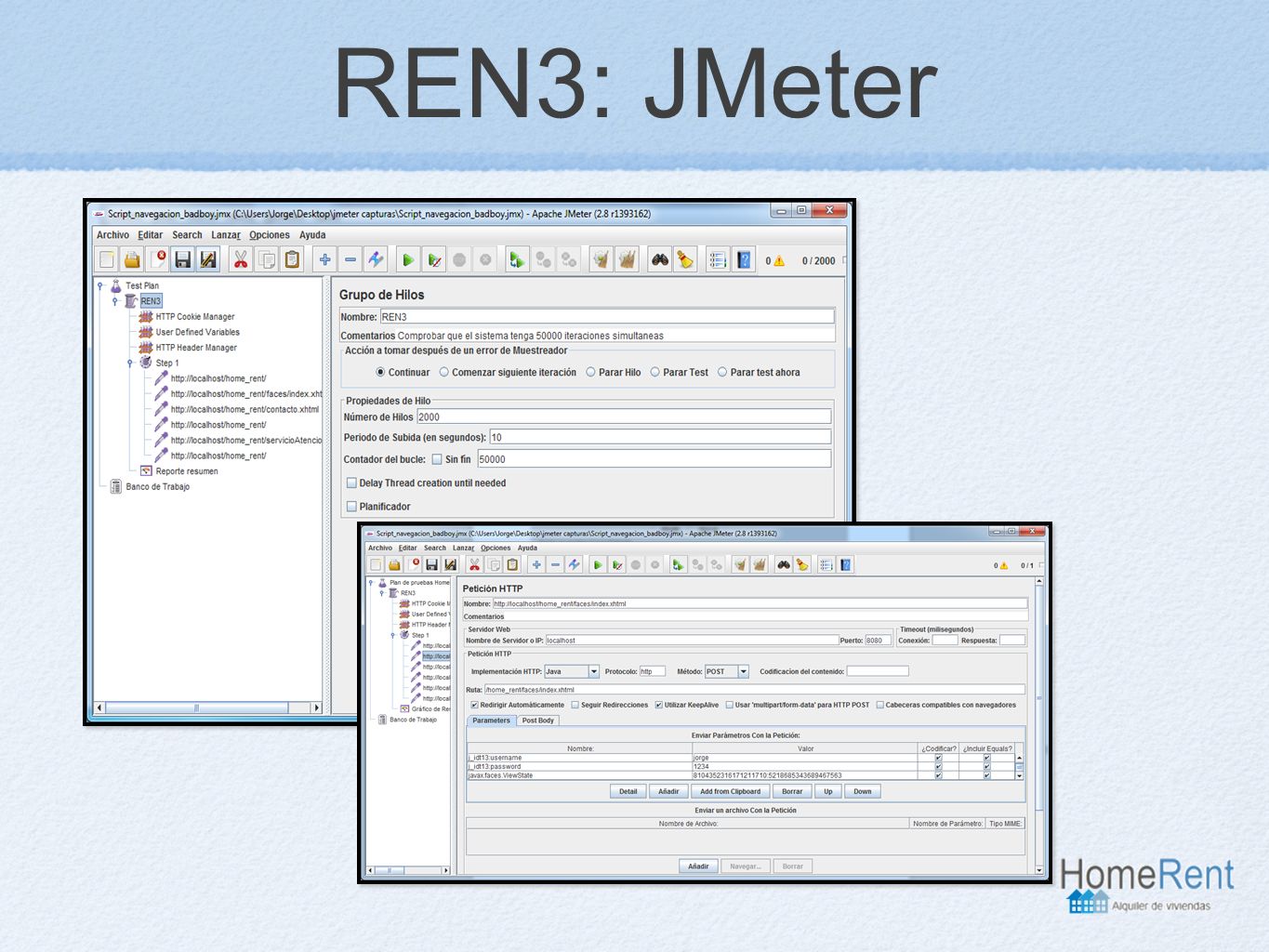Click Start no pauses icon in the back window toolbar
Viewport: 1269px width, 952px height.
[x=434, y=260]
